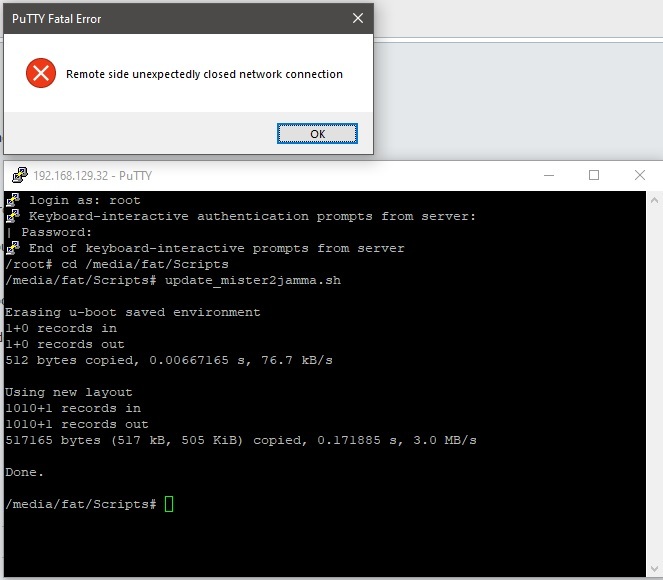Click the 'Remote side unexpectedly closed network connection' message

pyautogui.click(x=204, y=74)
